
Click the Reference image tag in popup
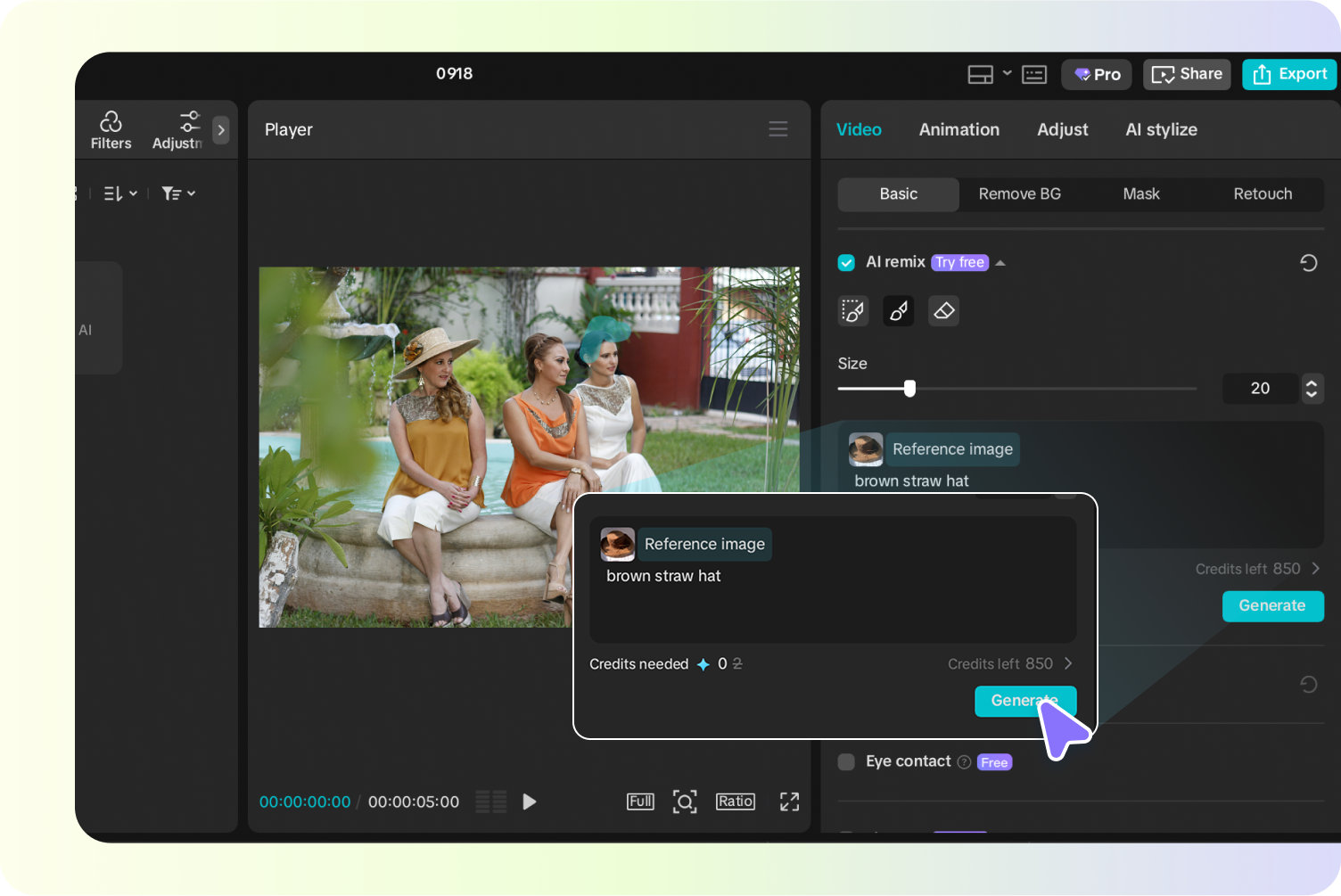[704, 545]
